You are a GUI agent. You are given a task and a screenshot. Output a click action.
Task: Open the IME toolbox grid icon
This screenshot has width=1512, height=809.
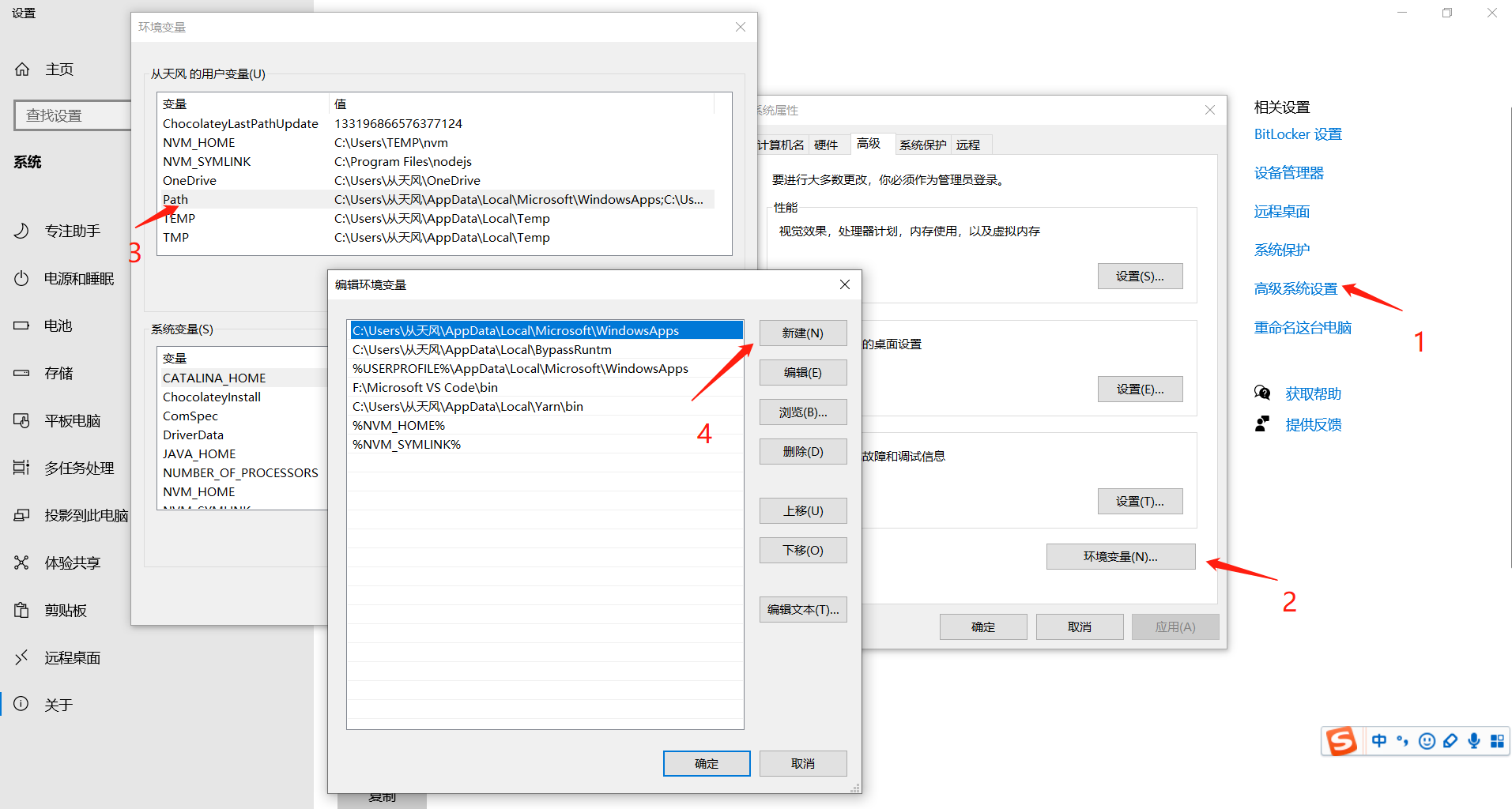1497,741
